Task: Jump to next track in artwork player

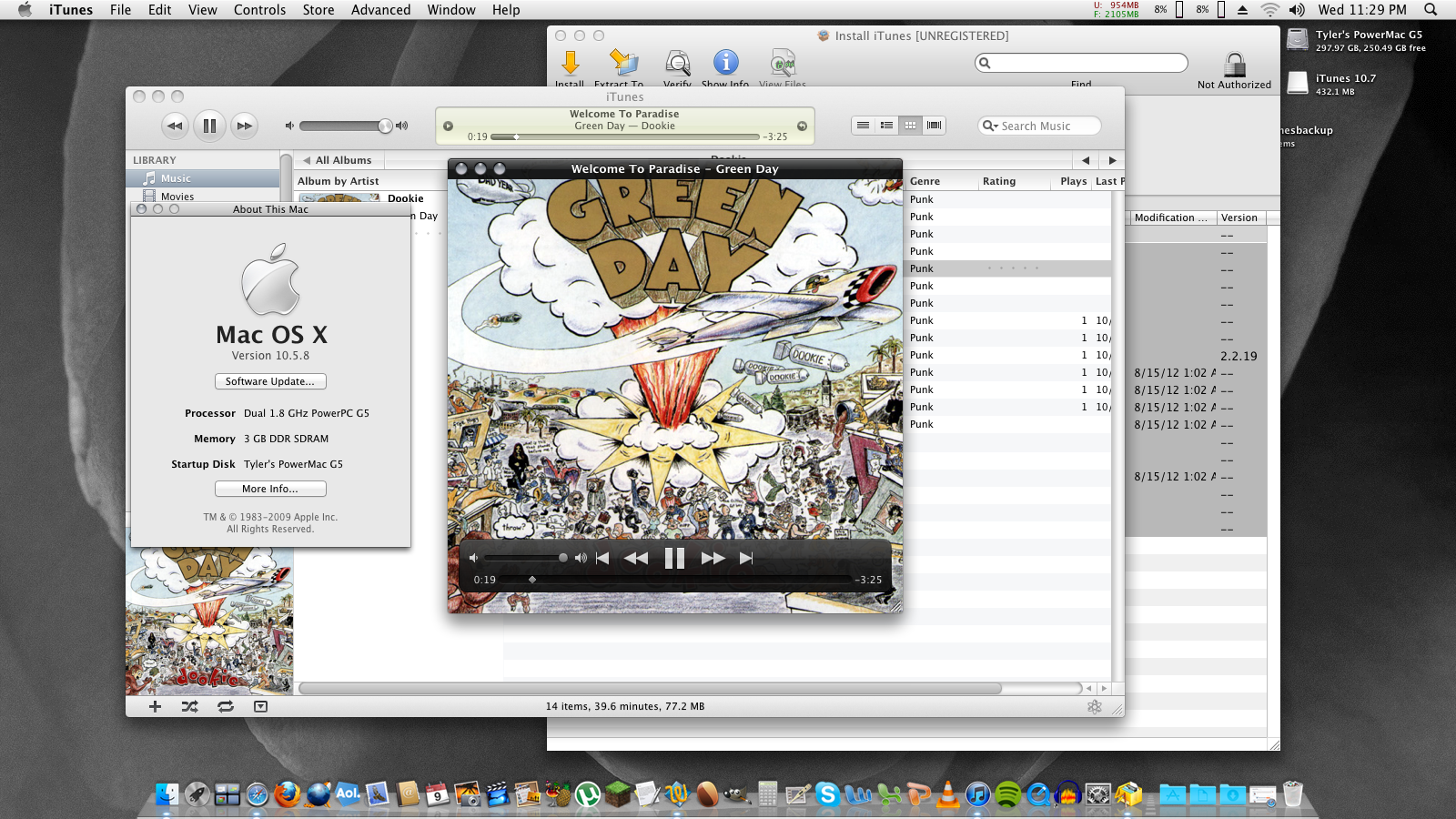Action: (746, 558)
